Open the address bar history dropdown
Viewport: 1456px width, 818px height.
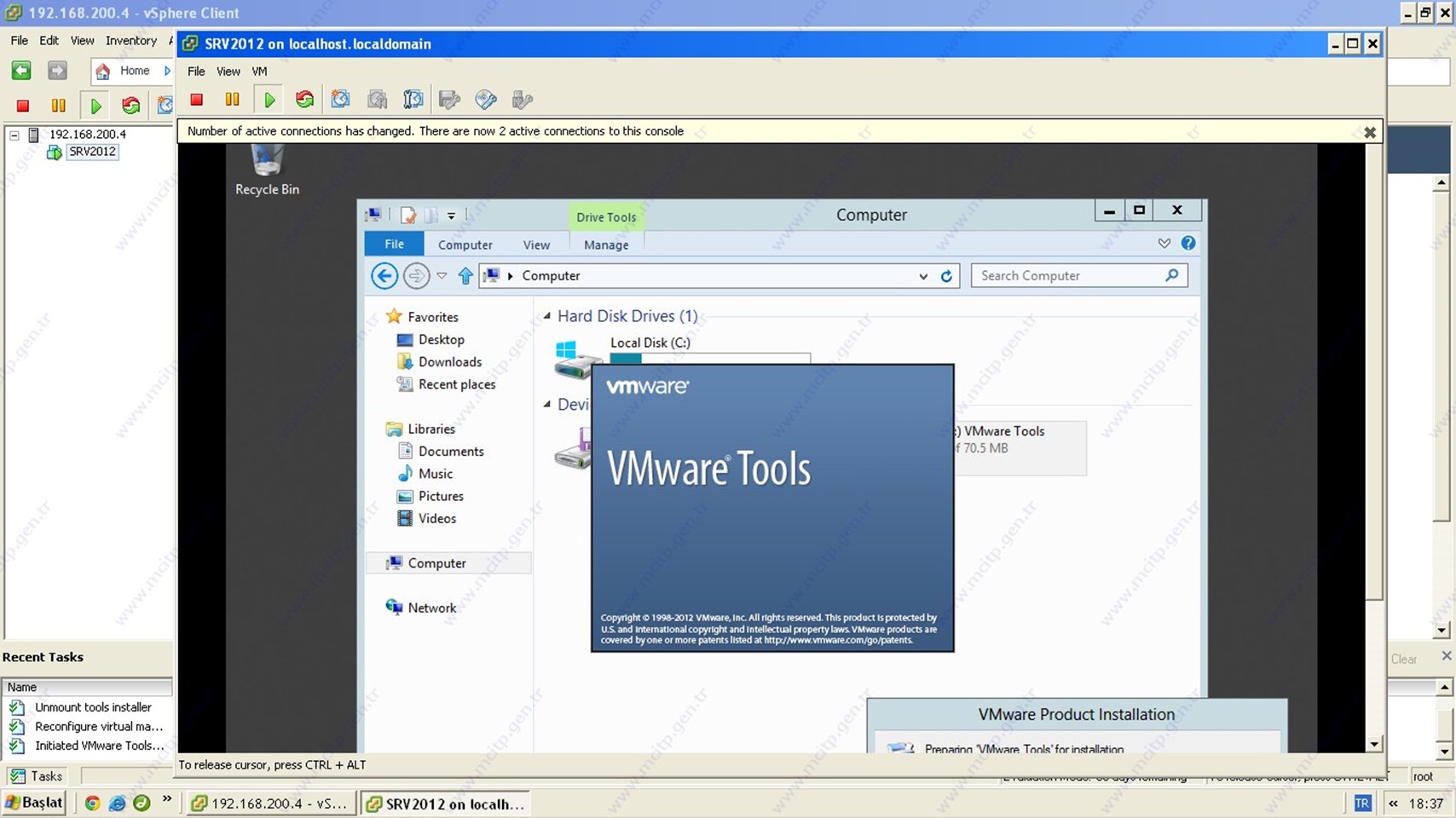click(x=923, y=276)
